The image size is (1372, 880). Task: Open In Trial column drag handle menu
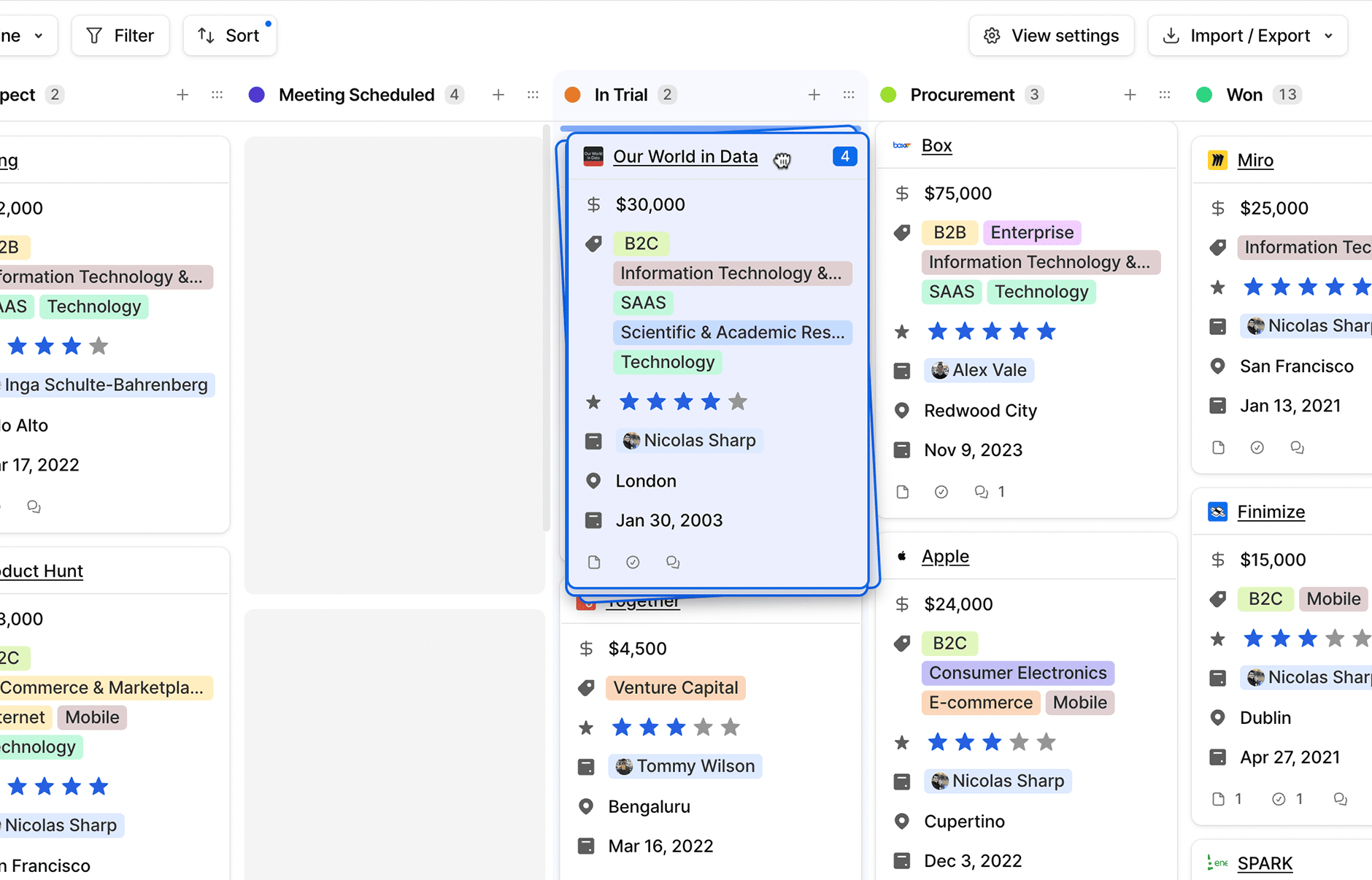click(x=849, y=95)
